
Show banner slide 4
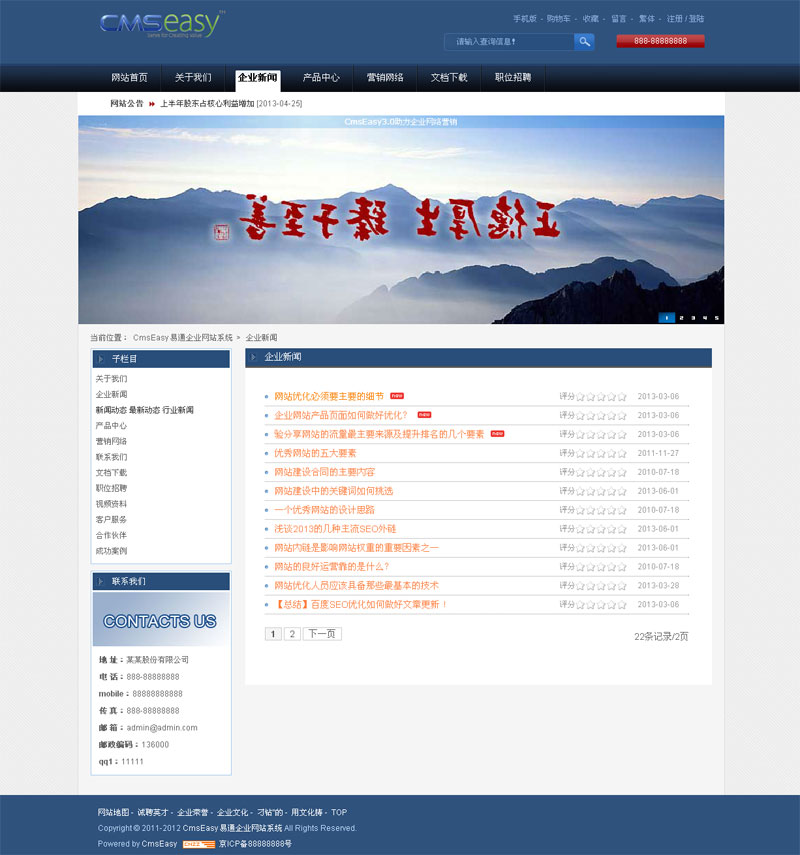point(705,318)
